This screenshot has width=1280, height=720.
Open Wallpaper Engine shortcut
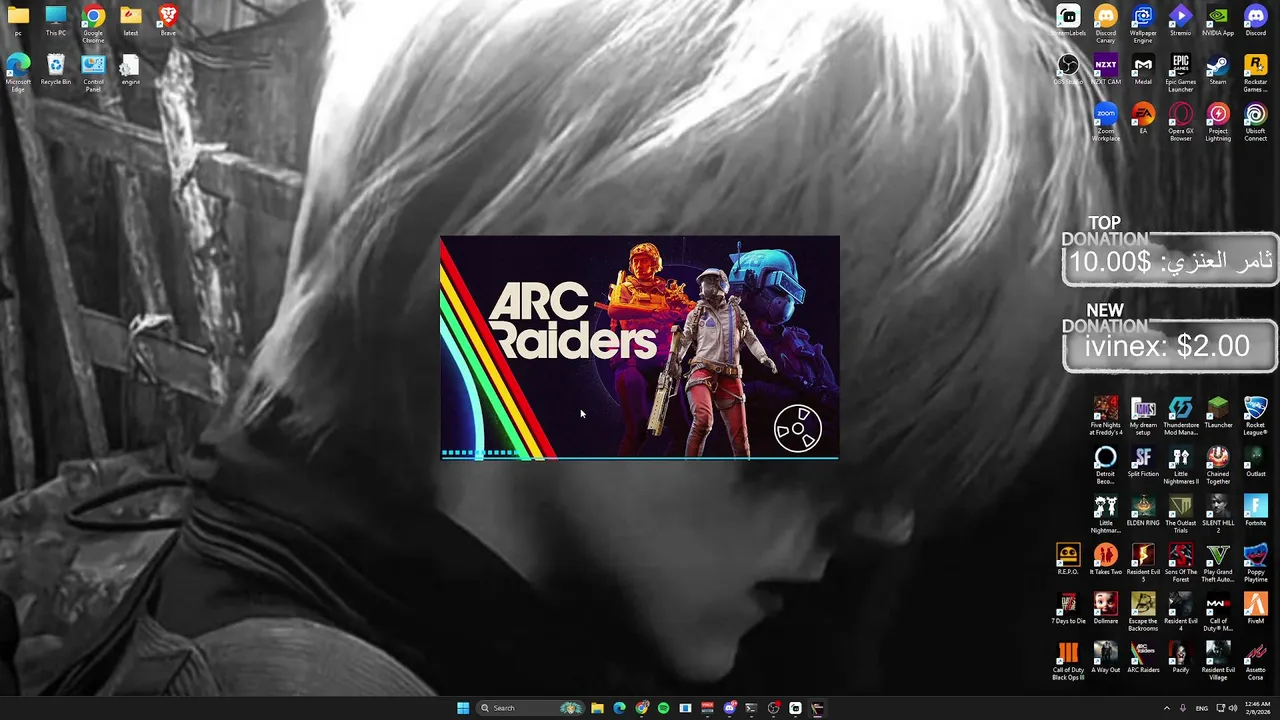tap(1143, 24)
